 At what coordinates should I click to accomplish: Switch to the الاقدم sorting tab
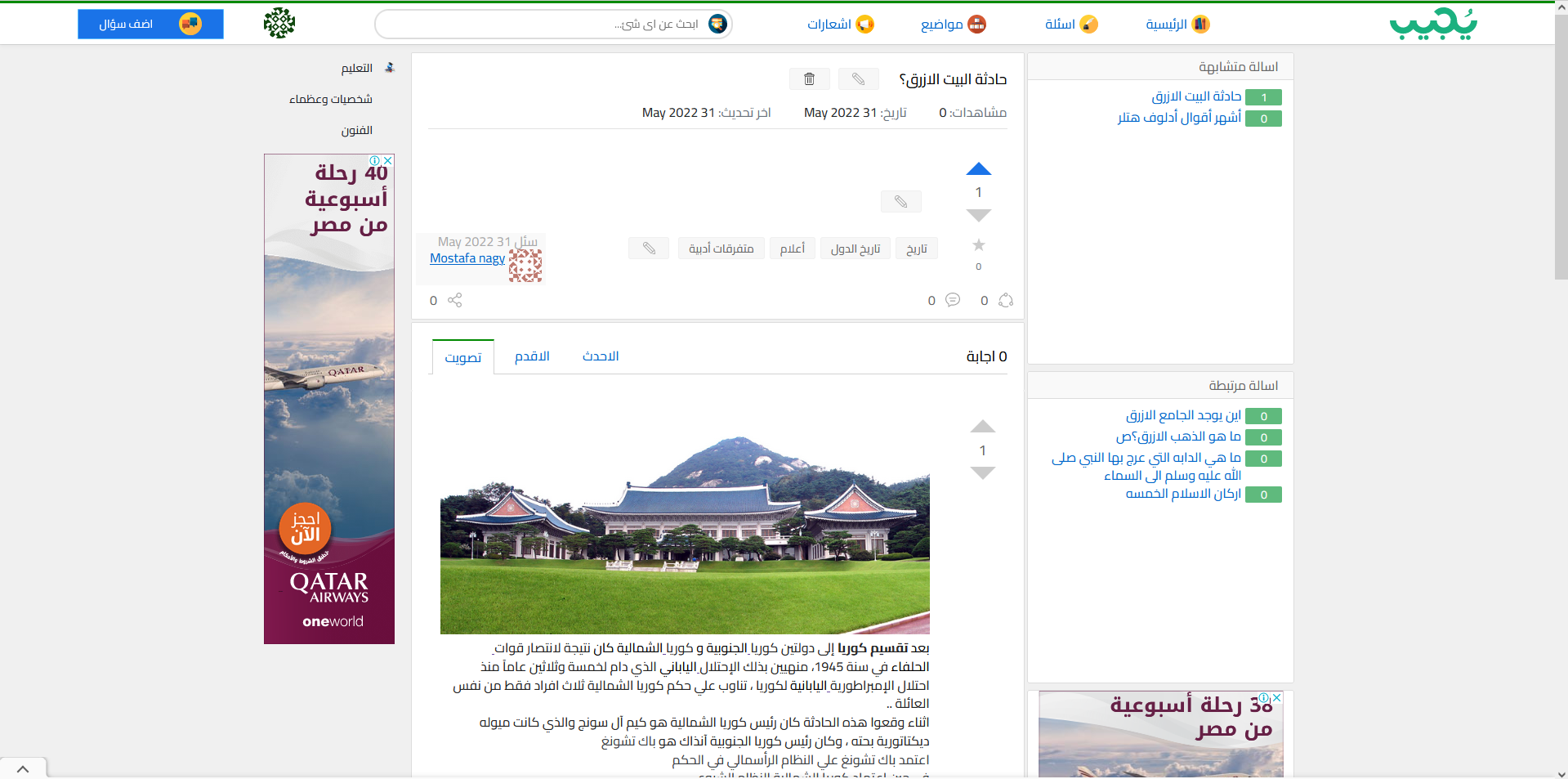click(532, 356)
